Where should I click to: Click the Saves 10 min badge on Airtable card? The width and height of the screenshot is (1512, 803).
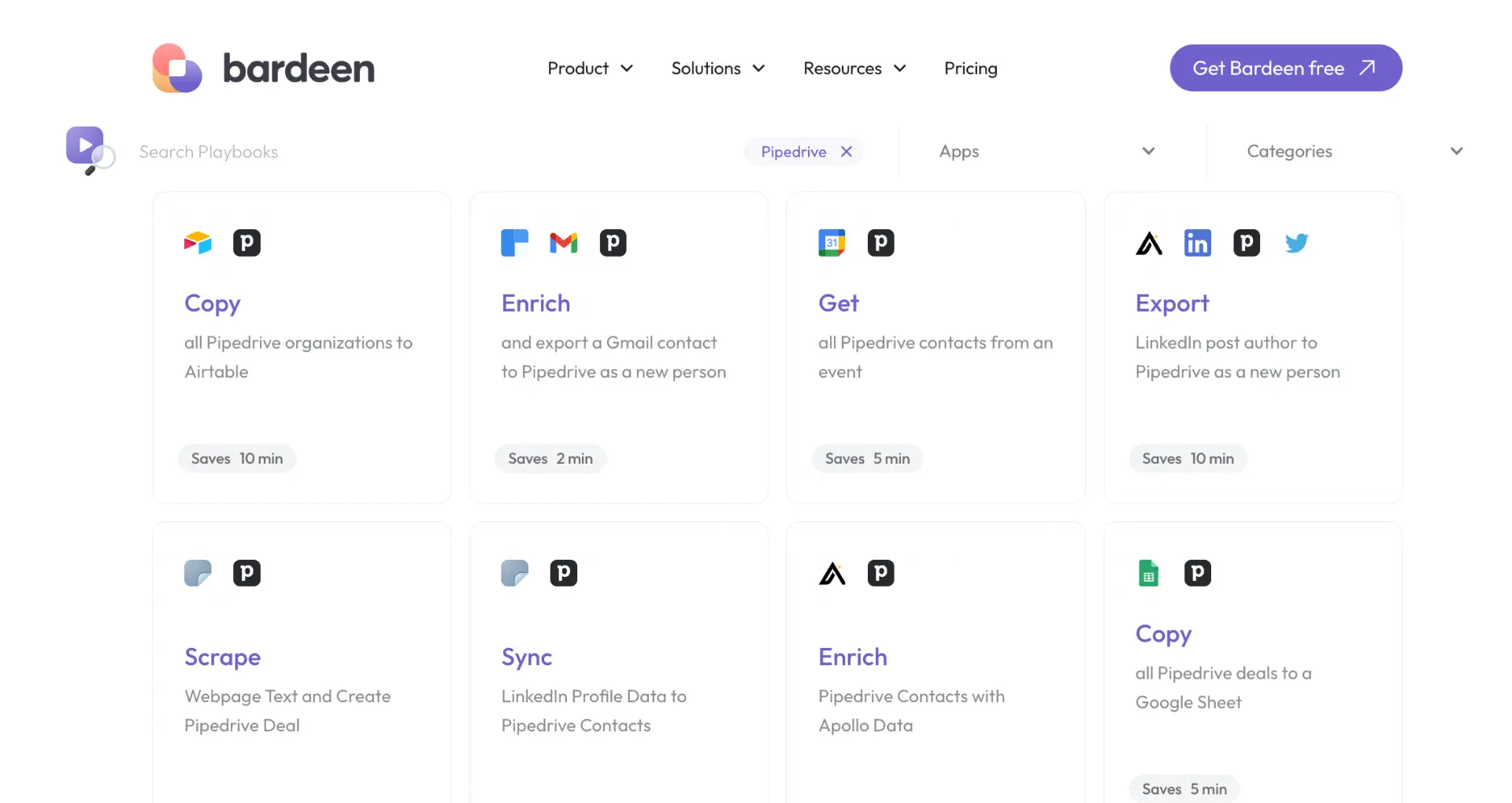click(x=237, y=458)
